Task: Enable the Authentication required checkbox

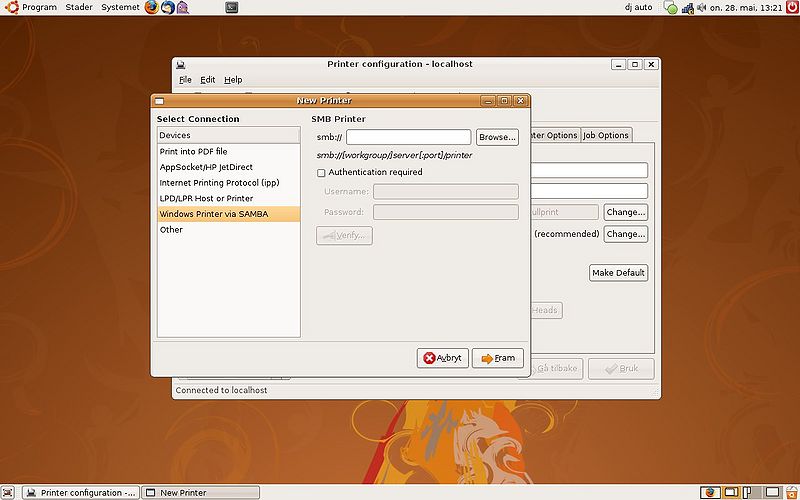Action: tap(321, 173)
